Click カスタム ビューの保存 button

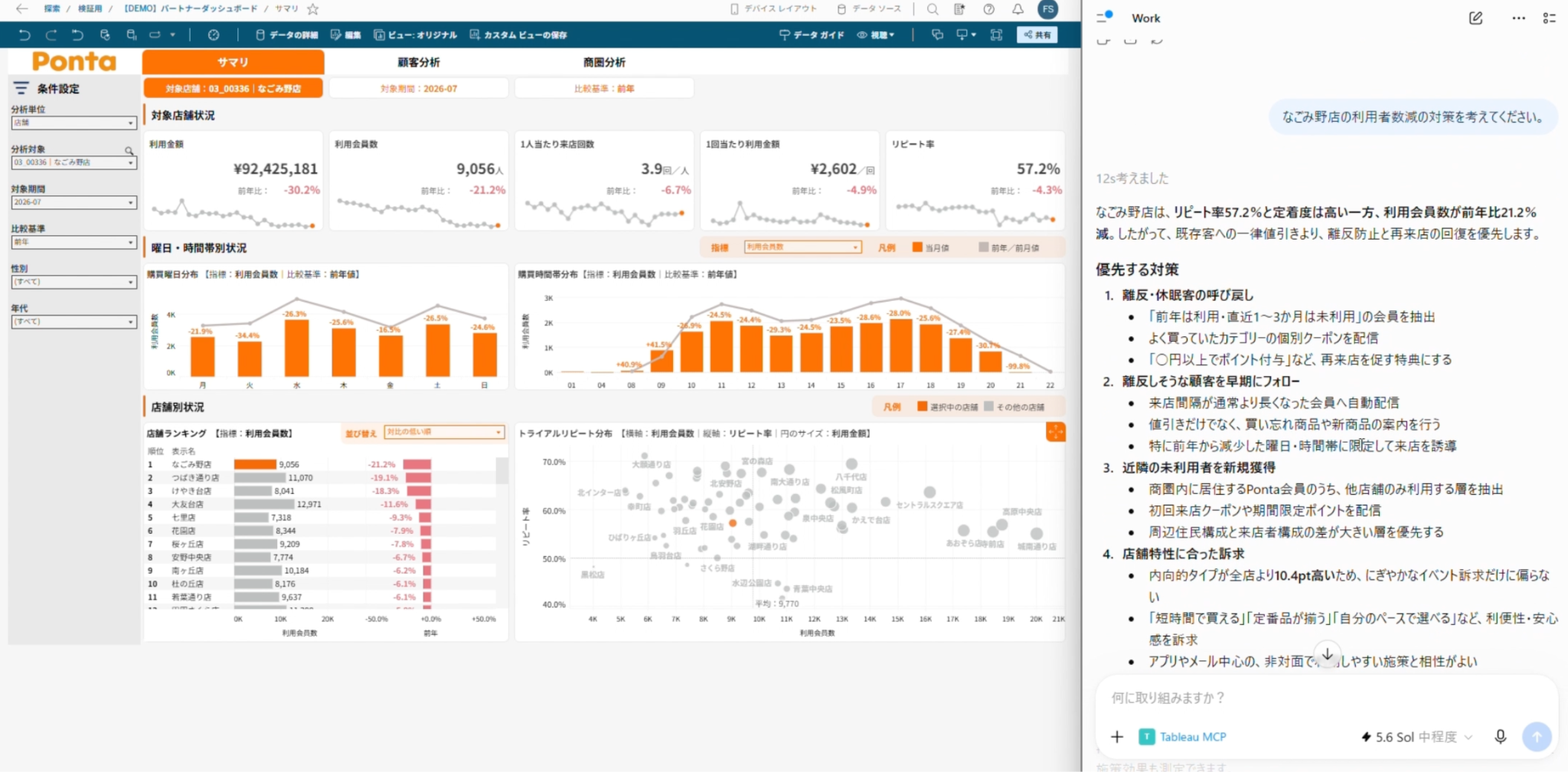coord(518,34)
